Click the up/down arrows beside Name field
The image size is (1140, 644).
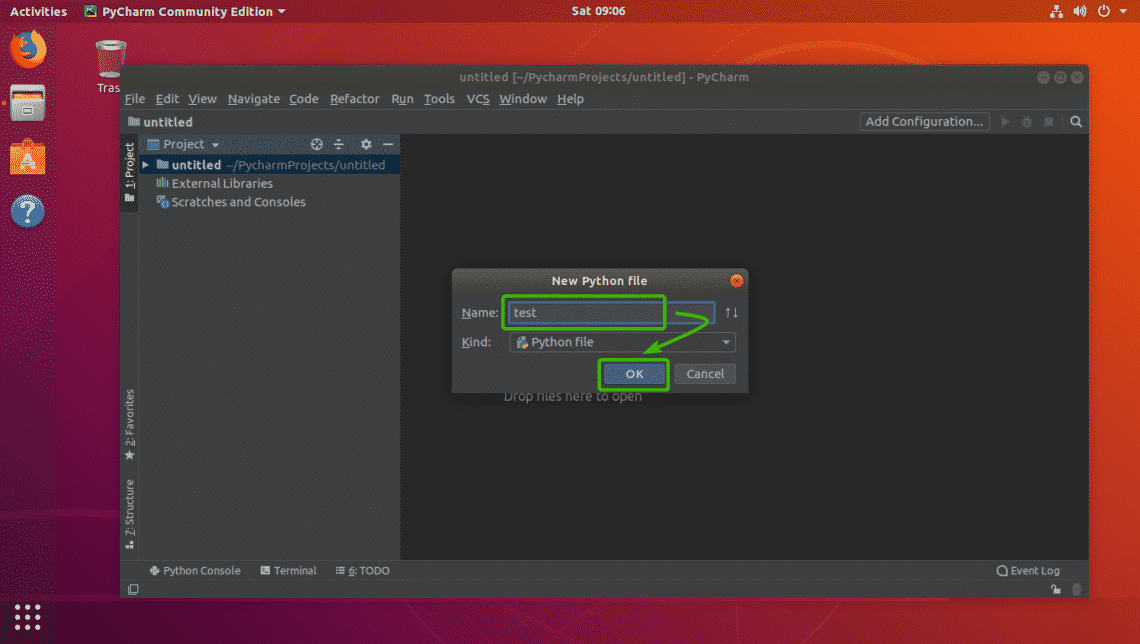pos(731,313)
